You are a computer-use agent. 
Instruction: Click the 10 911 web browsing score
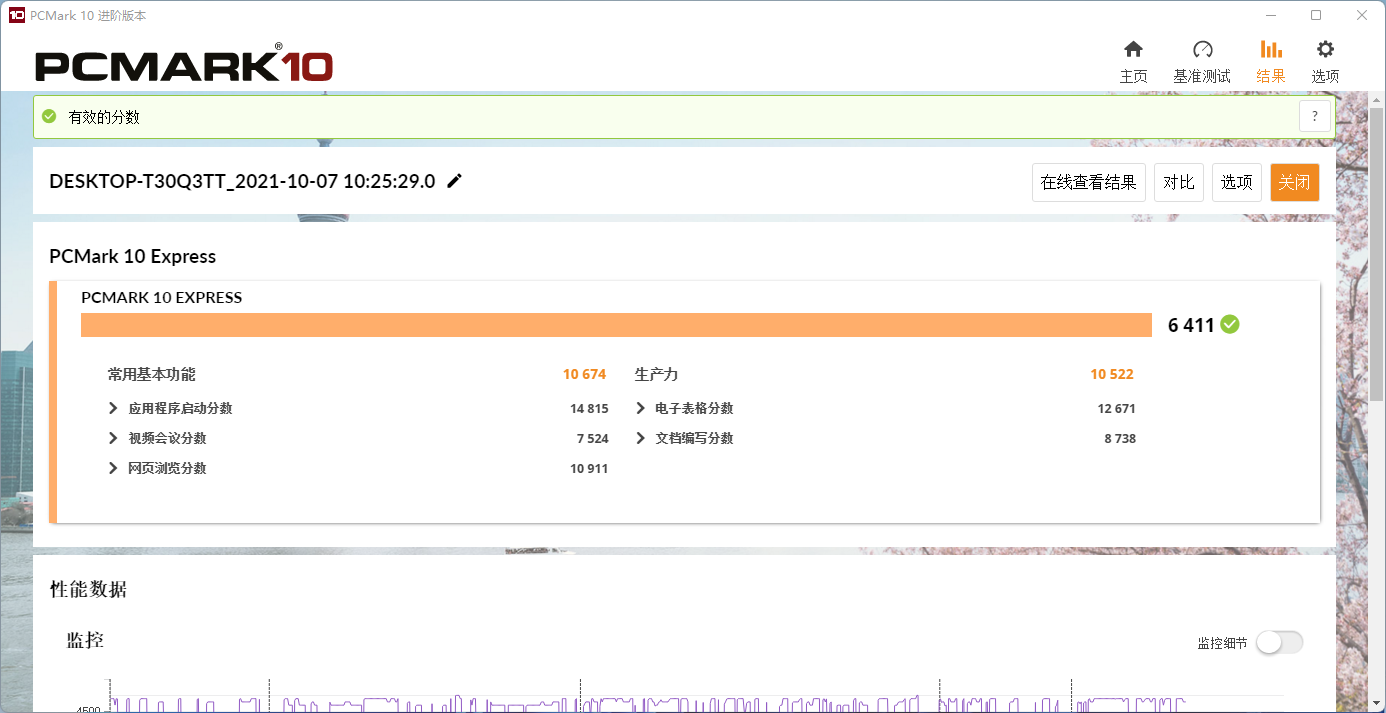pos(589,468)
